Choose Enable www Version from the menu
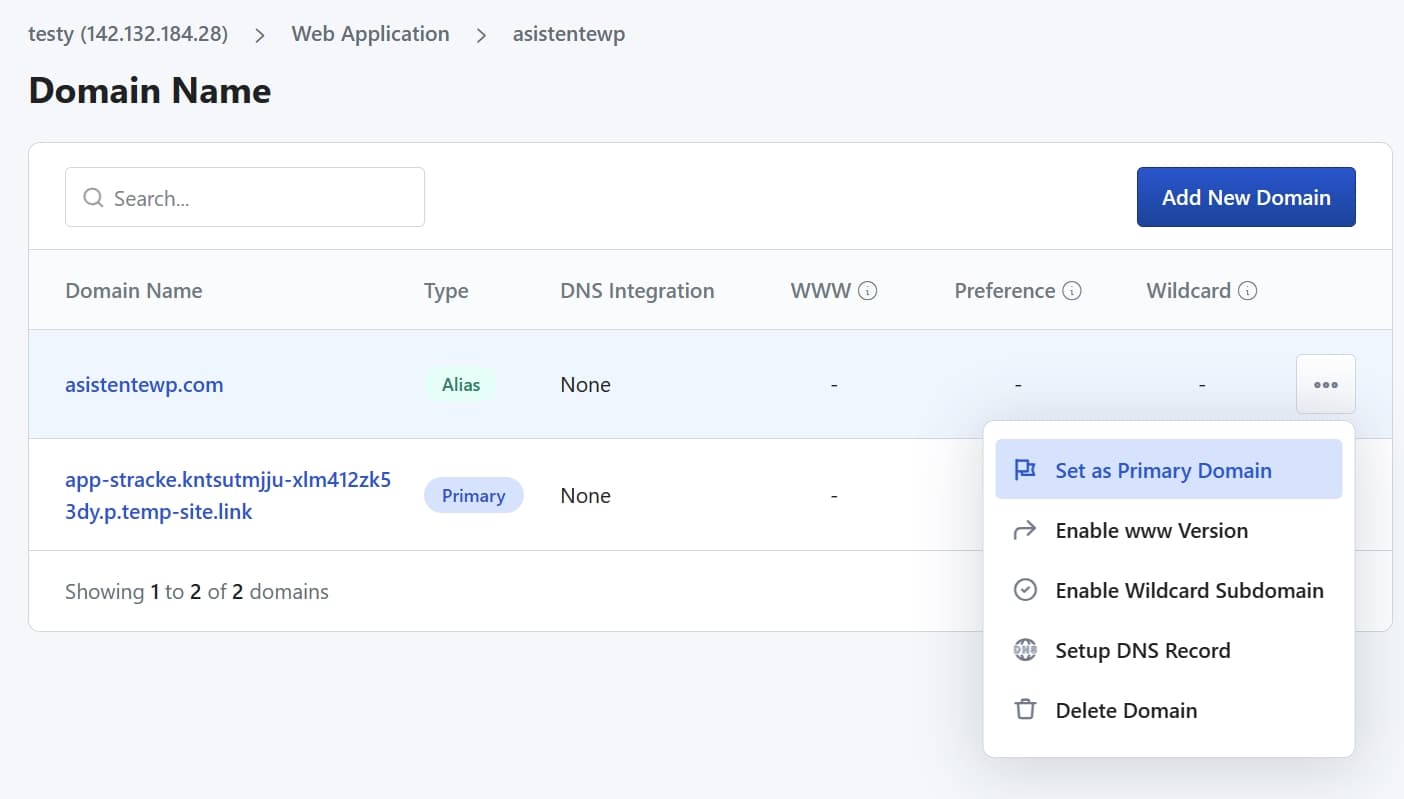The image size is (1404, 799). tap(1151, 530)
